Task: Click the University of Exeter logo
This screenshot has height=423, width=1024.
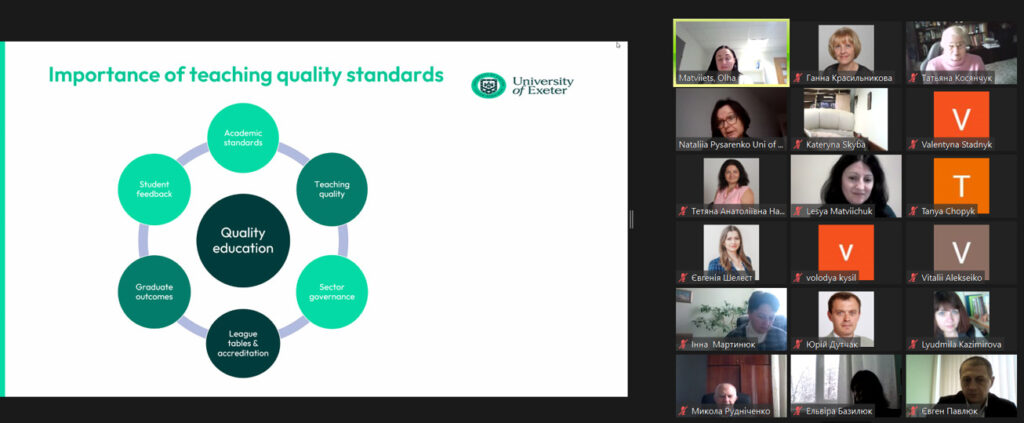Action: [522, 85]
